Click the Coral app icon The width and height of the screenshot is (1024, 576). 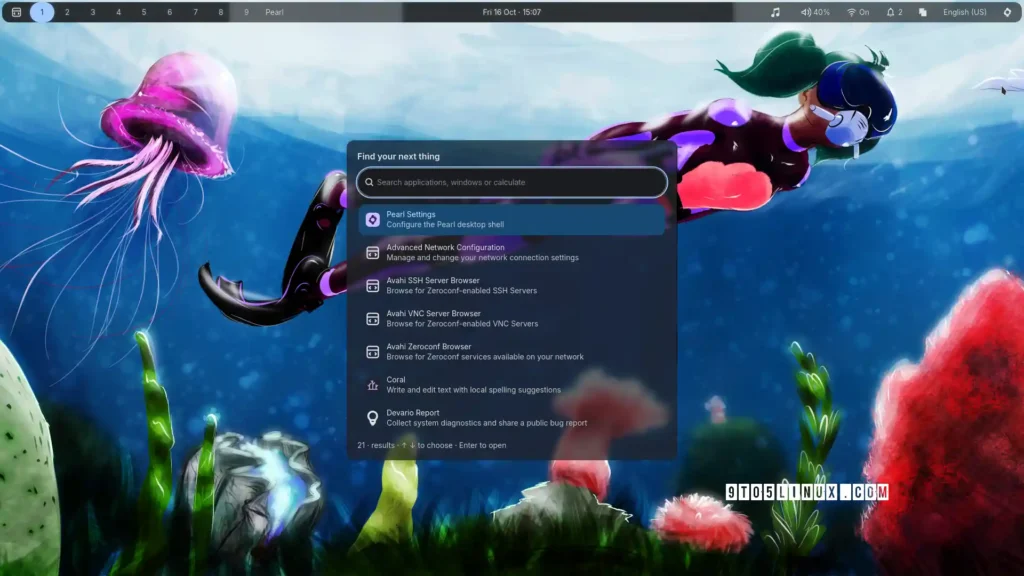(372, 385)
